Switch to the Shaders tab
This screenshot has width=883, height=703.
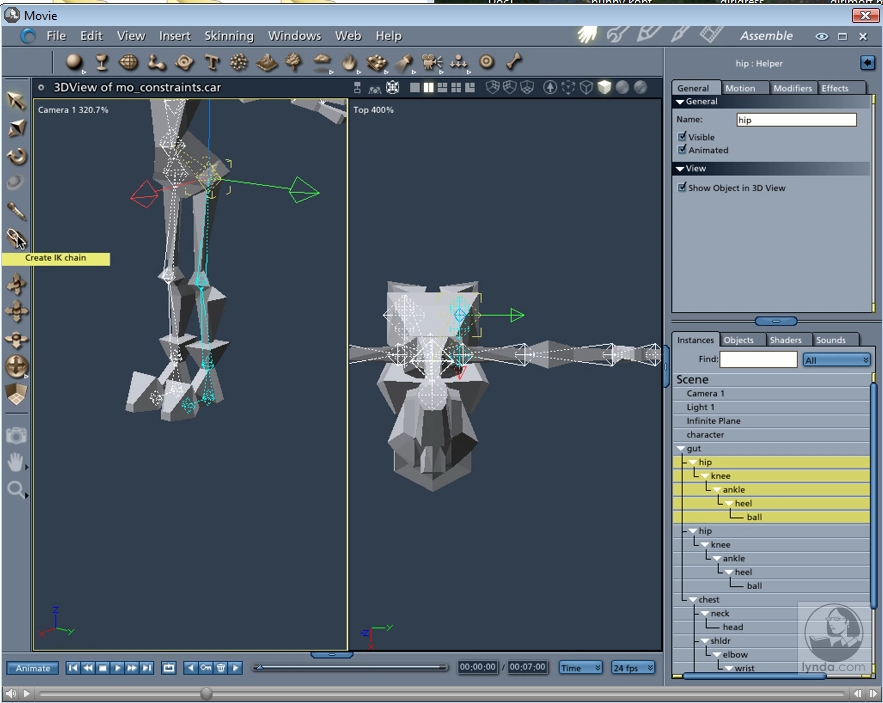pos(785,340)
